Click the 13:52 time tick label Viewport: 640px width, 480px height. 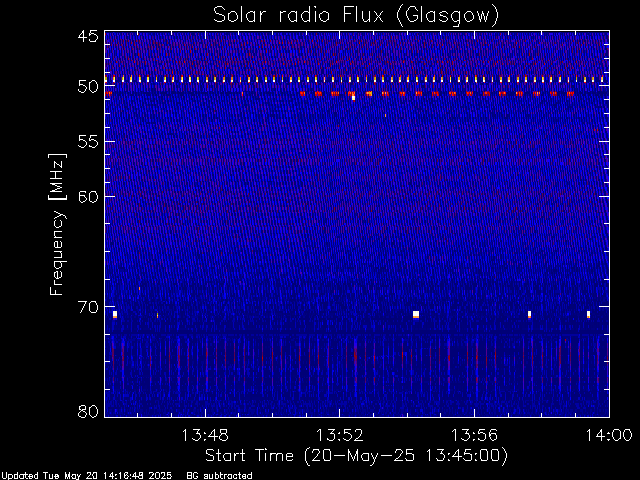(x=340, y=435)
